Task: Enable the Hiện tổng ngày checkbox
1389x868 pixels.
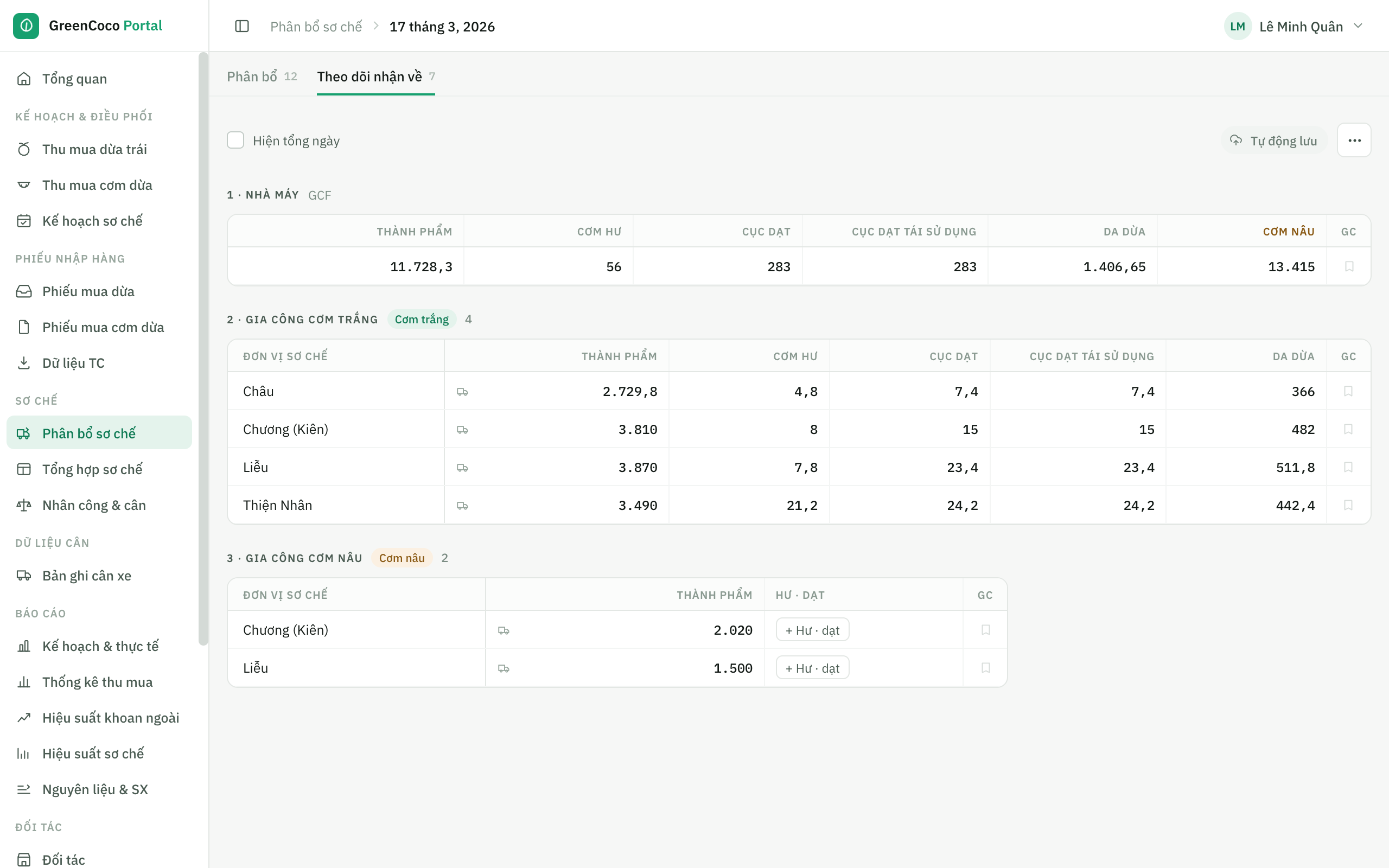Action: pyautogui.click(x=235, y=140)
